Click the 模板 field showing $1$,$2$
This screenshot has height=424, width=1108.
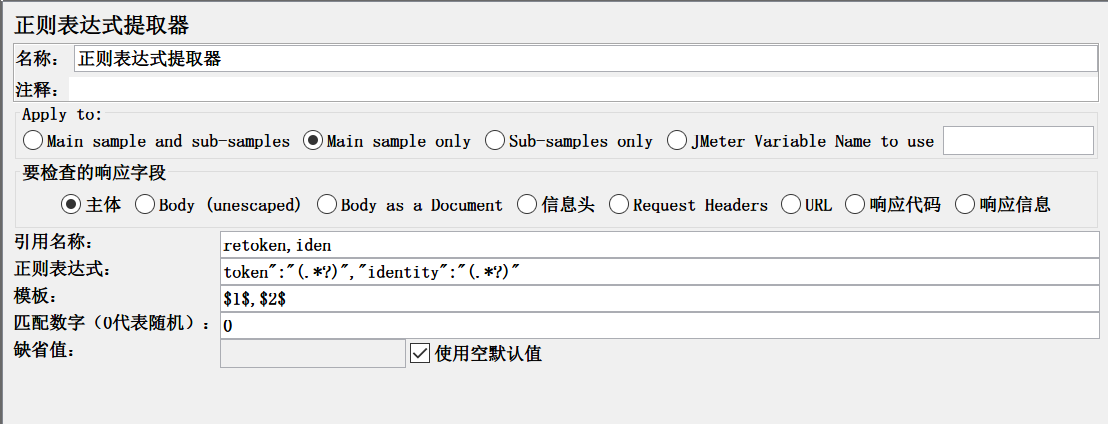point(658,299)
